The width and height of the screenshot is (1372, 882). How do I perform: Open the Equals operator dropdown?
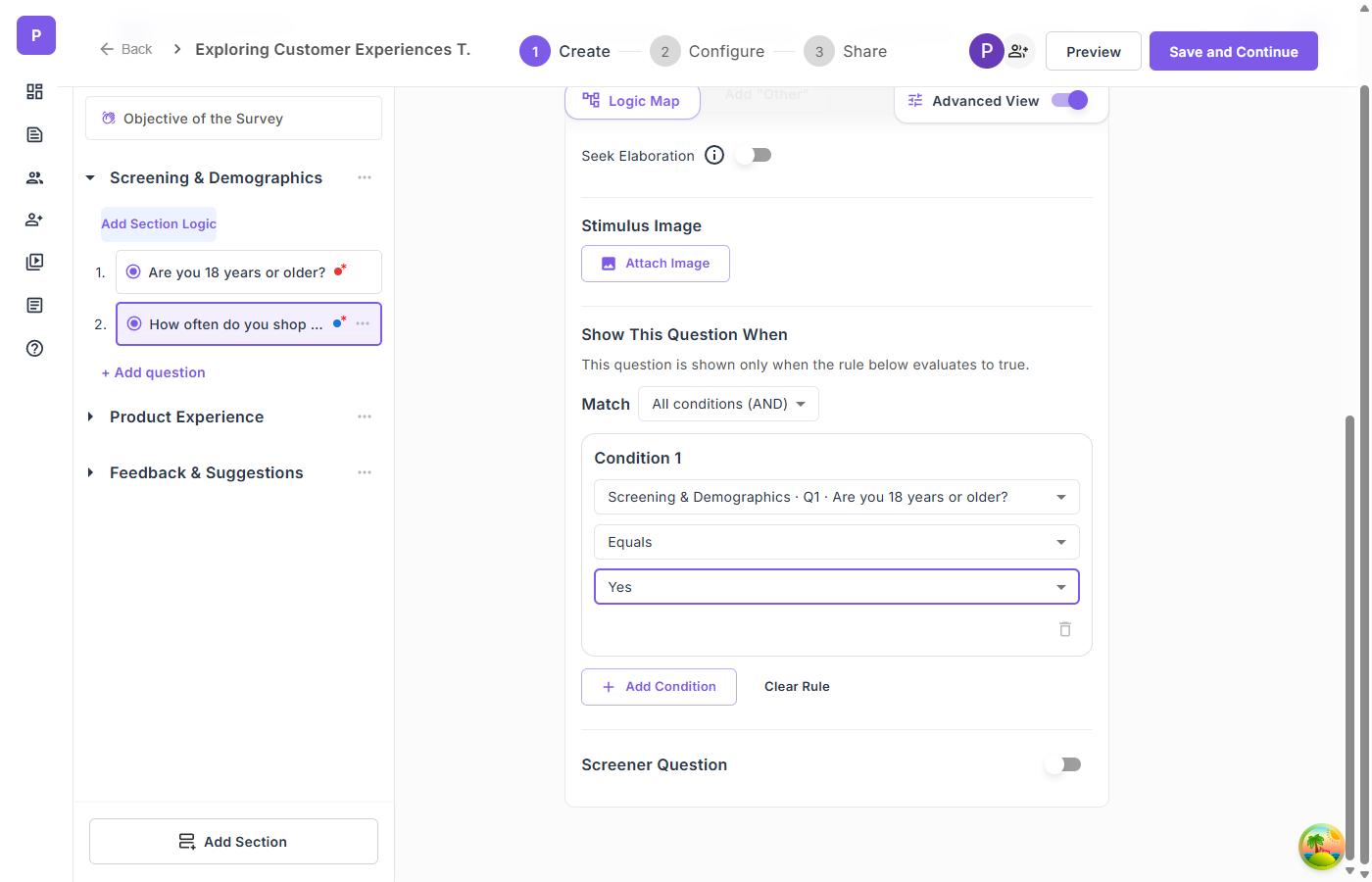(836, 542)
